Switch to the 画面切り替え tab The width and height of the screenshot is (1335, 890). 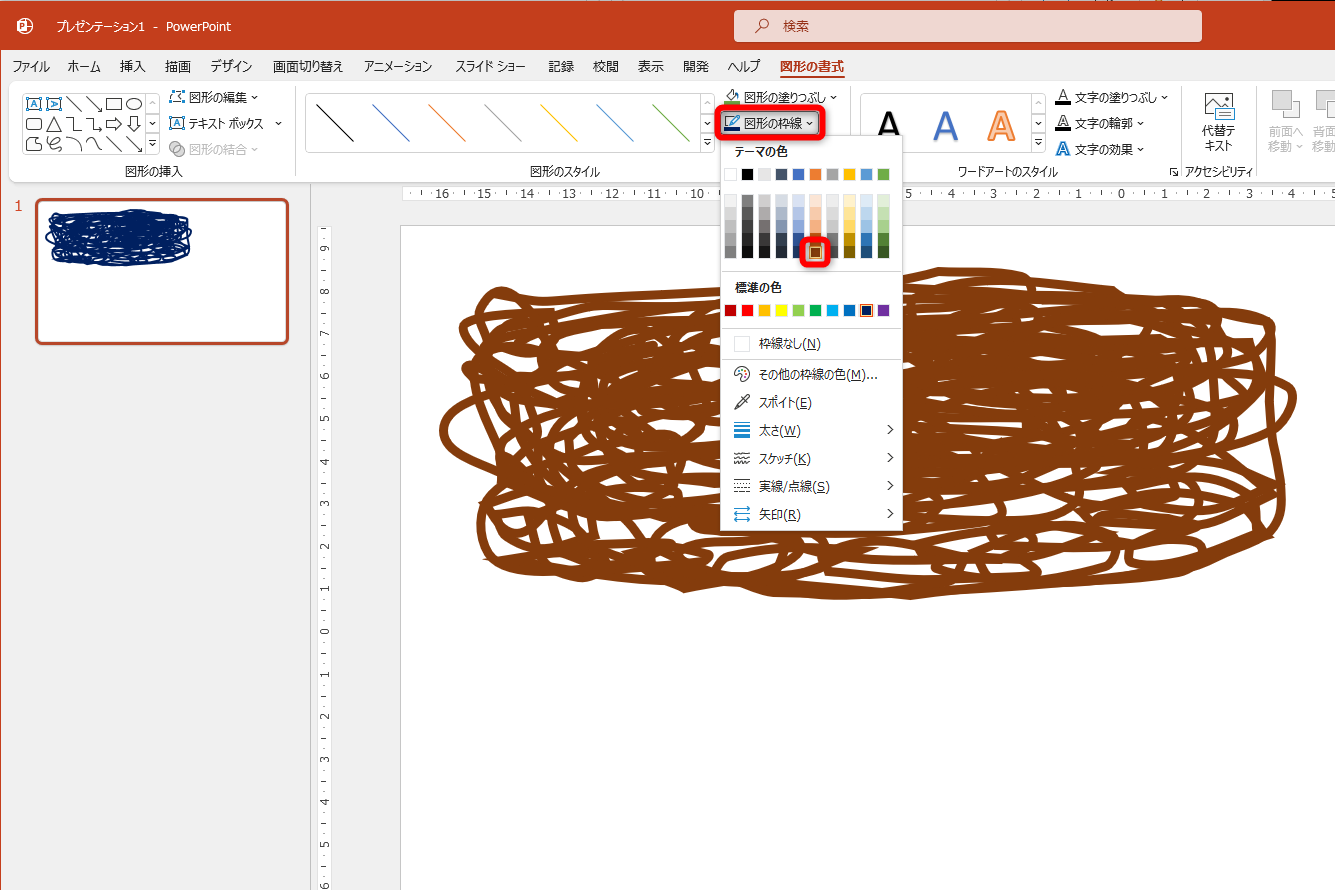point(308,67)
